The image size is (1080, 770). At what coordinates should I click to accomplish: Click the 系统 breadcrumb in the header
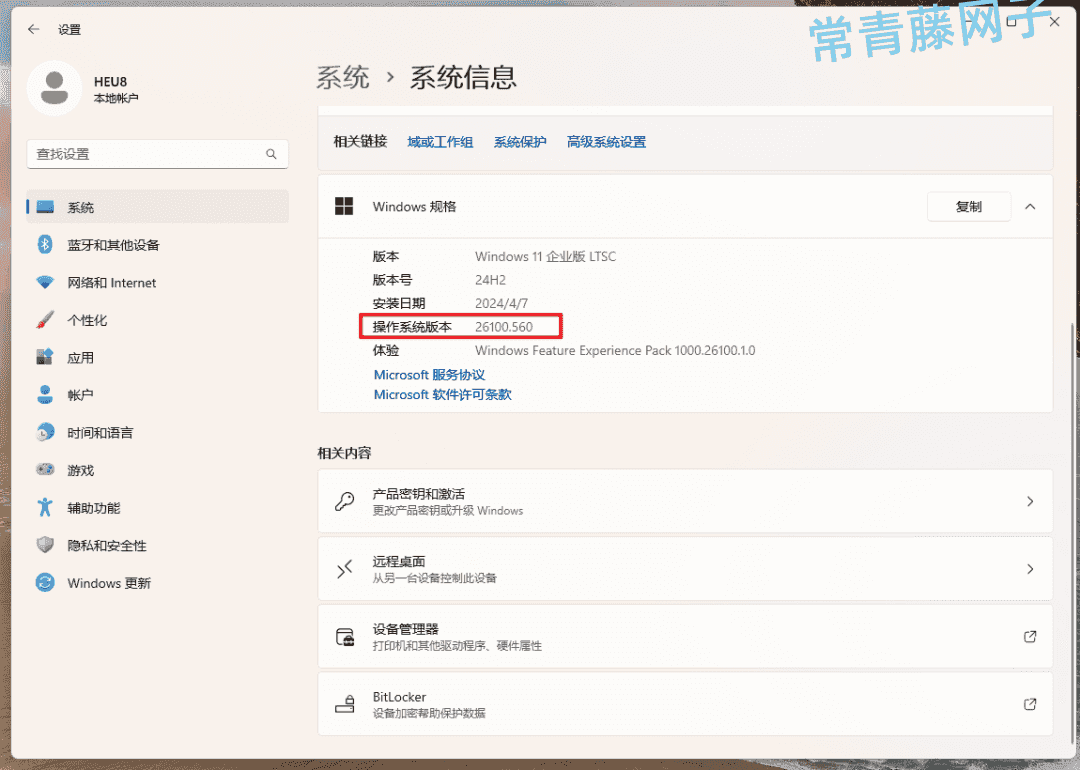343,77
